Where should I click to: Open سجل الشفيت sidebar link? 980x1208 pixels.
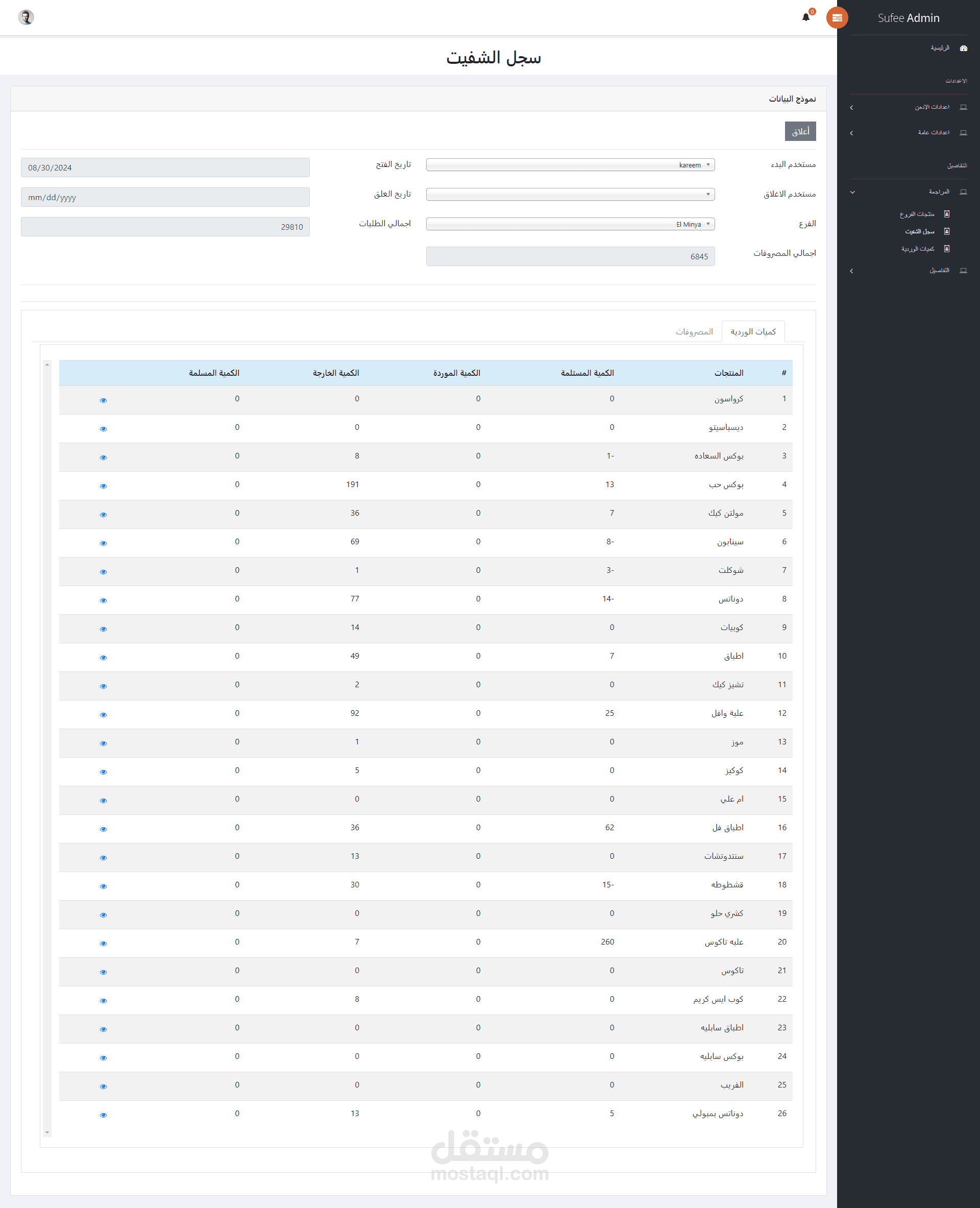pos(919,232)
